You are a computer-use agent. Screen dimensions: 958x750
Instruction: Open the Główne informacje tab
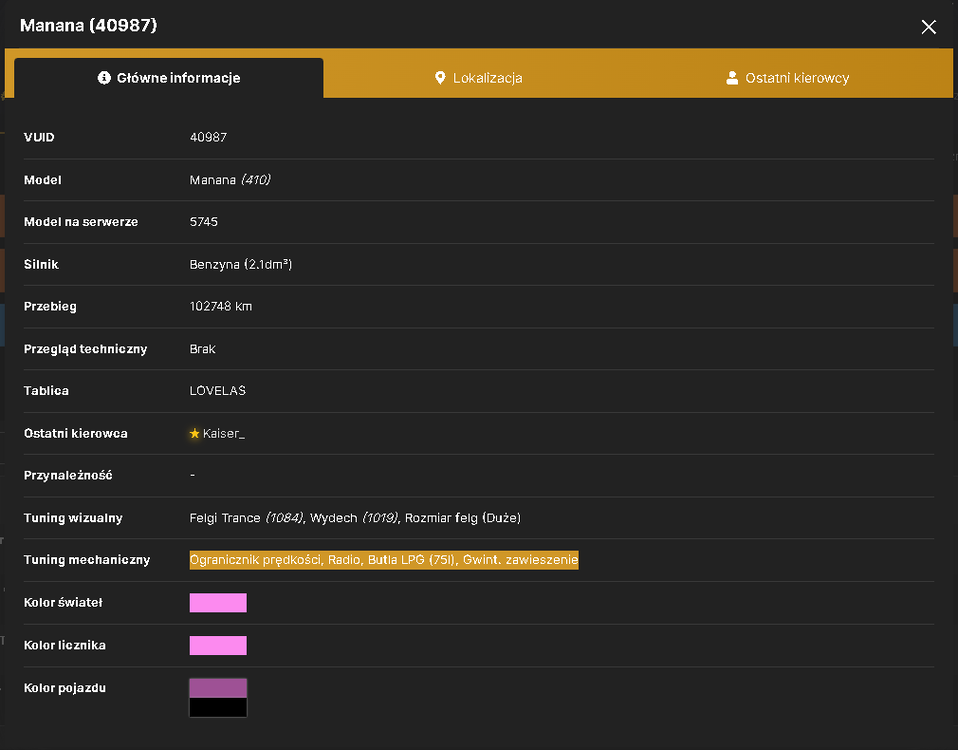click(x=169, y=78)
